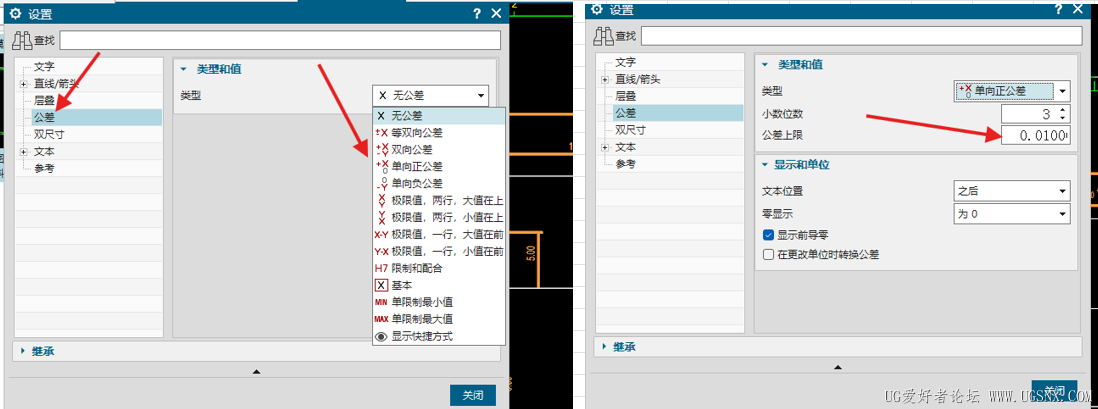Select 层叠 in left dialog tree
This screenshot has height=409, width=1098.
44,101
